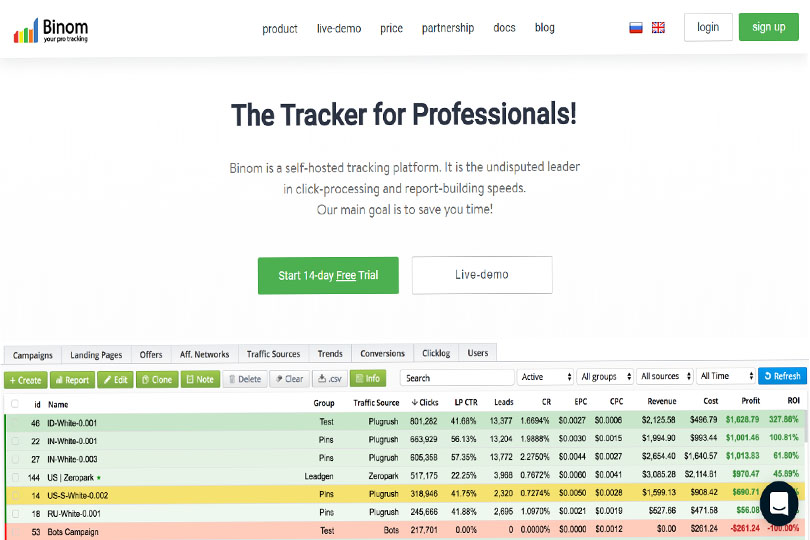Image resolution: width=810 pixels, height=540 pixels.
Task: Click the Create campaign button
Action: (26, 380)
